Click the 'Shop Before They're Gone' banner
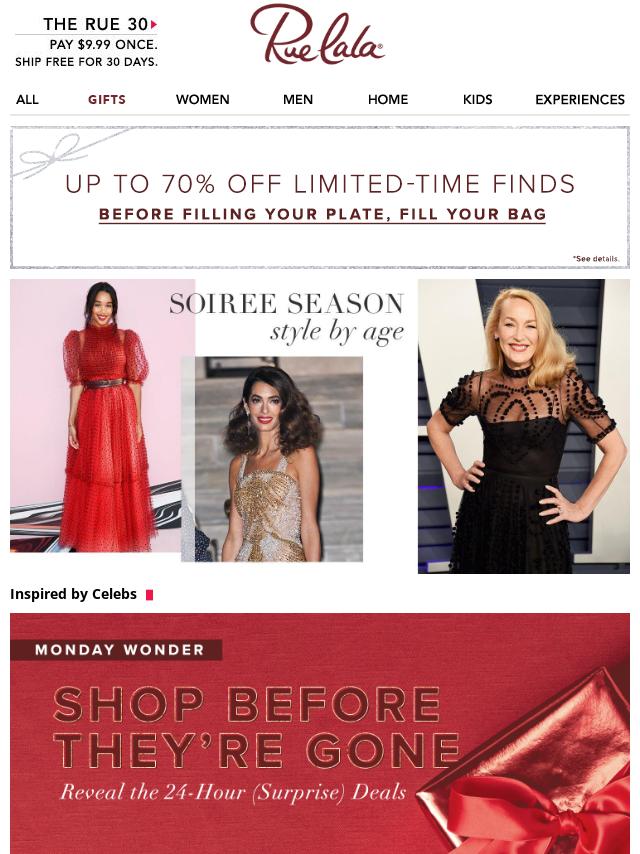 (x=320, y=734)
